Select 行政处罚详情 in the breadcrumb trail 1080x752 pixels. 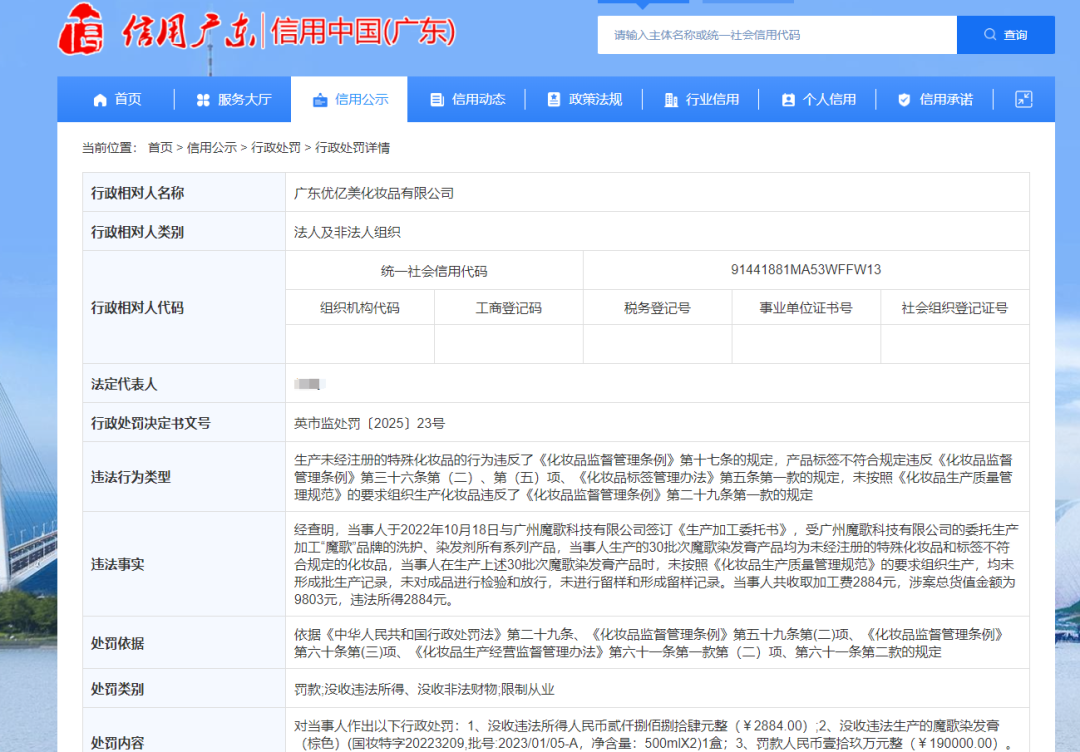tap(353, 148)
